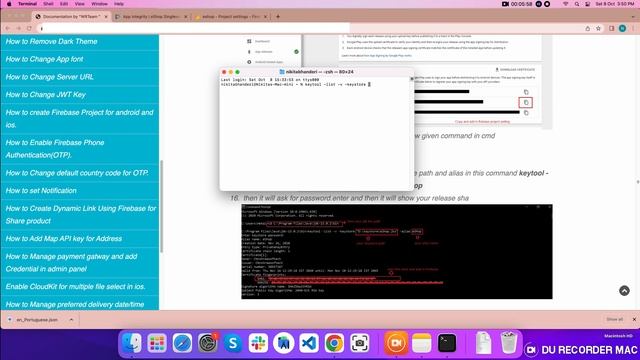This screenshot has height=360, width=640.
Task: Click the share icon in Chrome's address bar
Action: (x=588, y=28)
